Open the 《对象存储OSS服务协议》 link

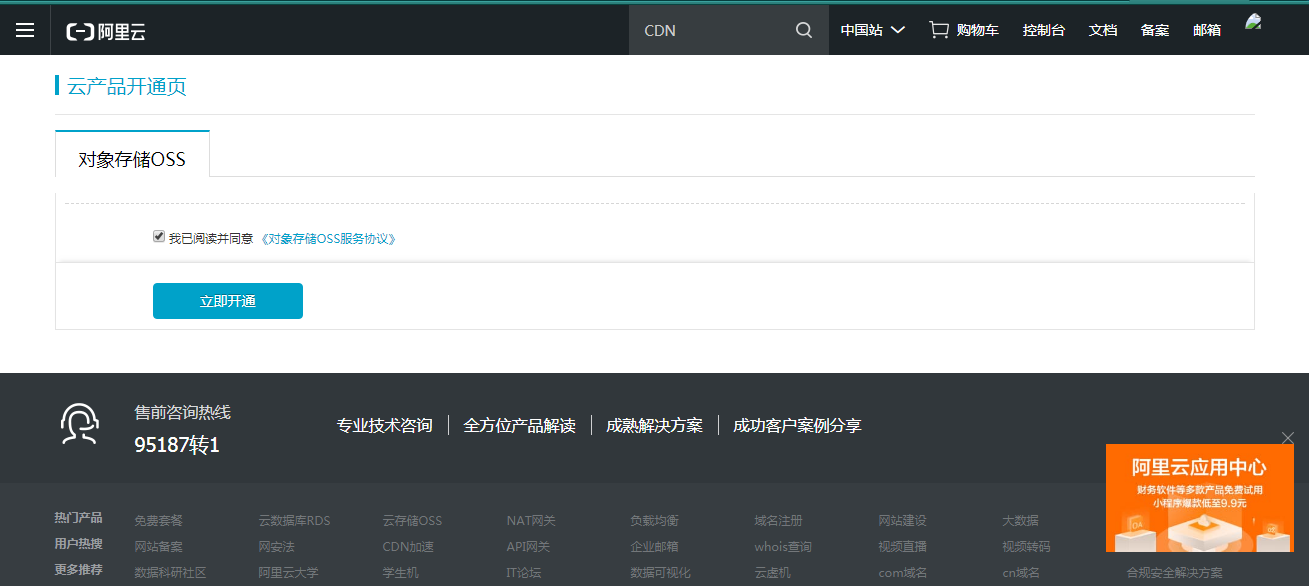(329, 239)
